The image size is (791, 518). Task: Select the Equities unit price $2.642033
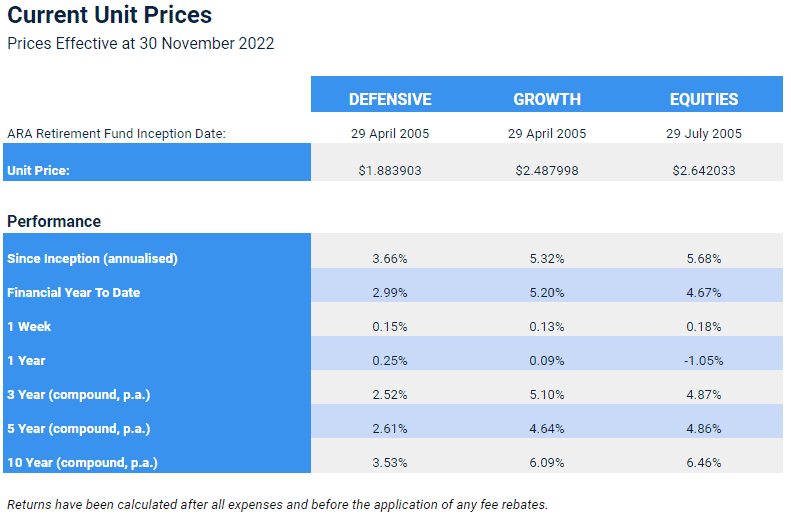click(x=704, y=170)
